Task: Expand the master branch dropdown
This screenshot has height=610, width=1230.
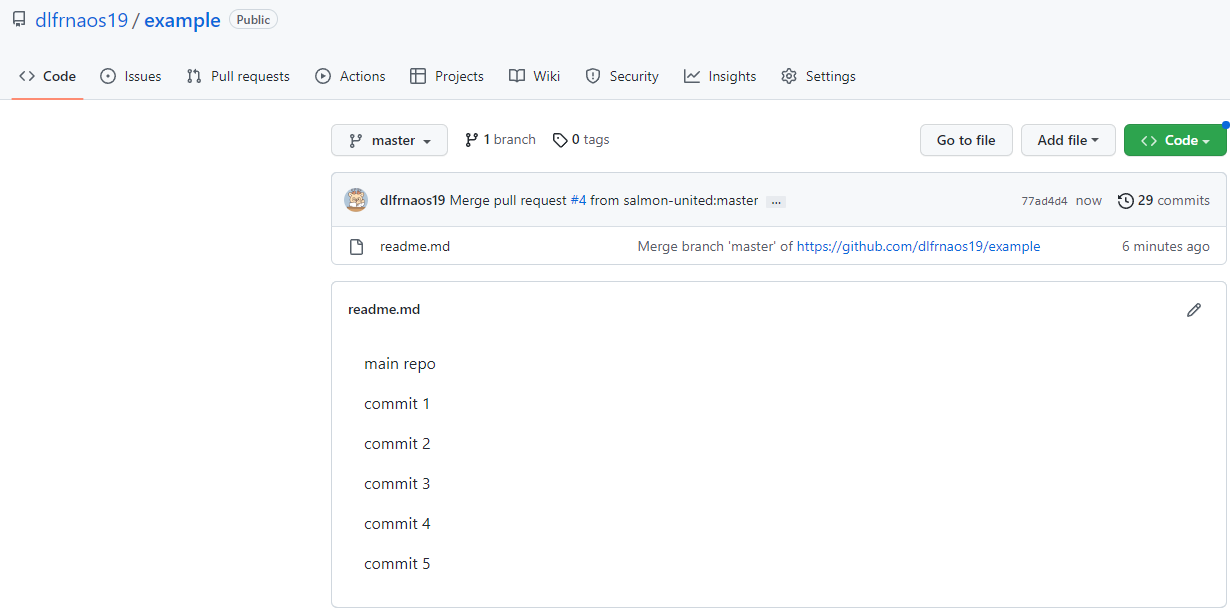Action: point(389,140)
